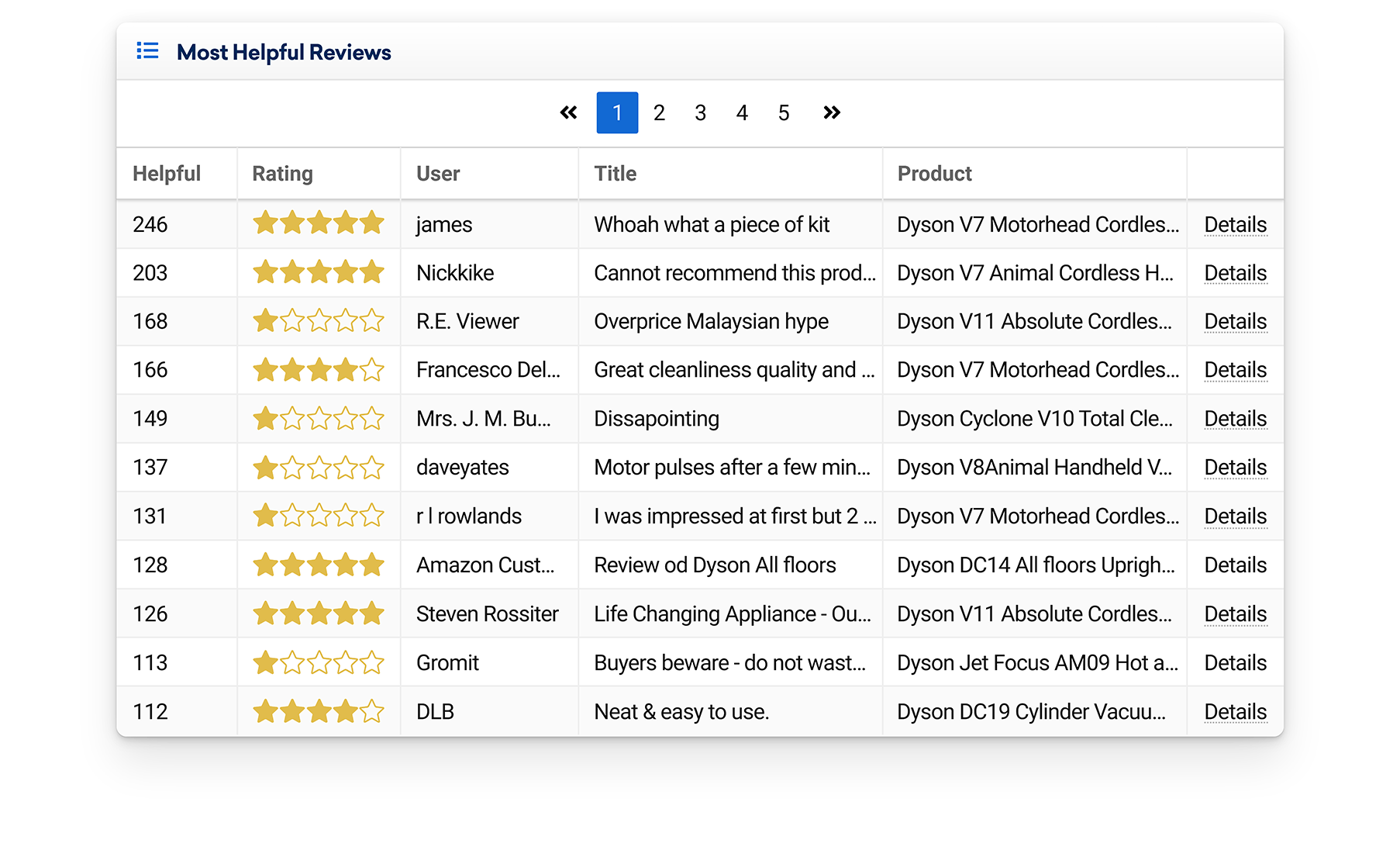The image size is (1400, 850).
Task: Sort by the Helpful column header
Action: click(x=167, y=173)
